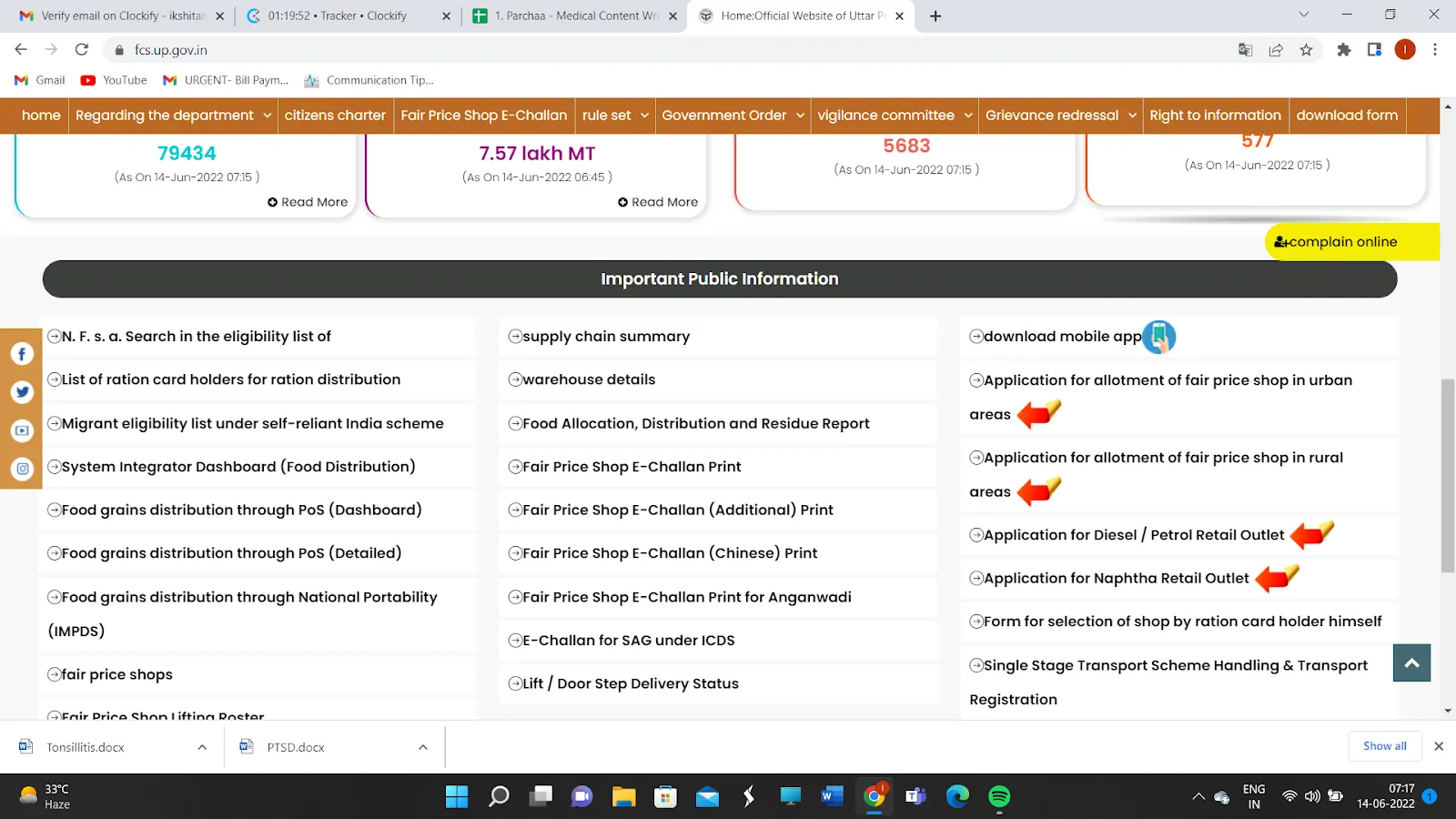Open Windows Start menu
The image size is (1456, 819).
[x=457, y=797]
